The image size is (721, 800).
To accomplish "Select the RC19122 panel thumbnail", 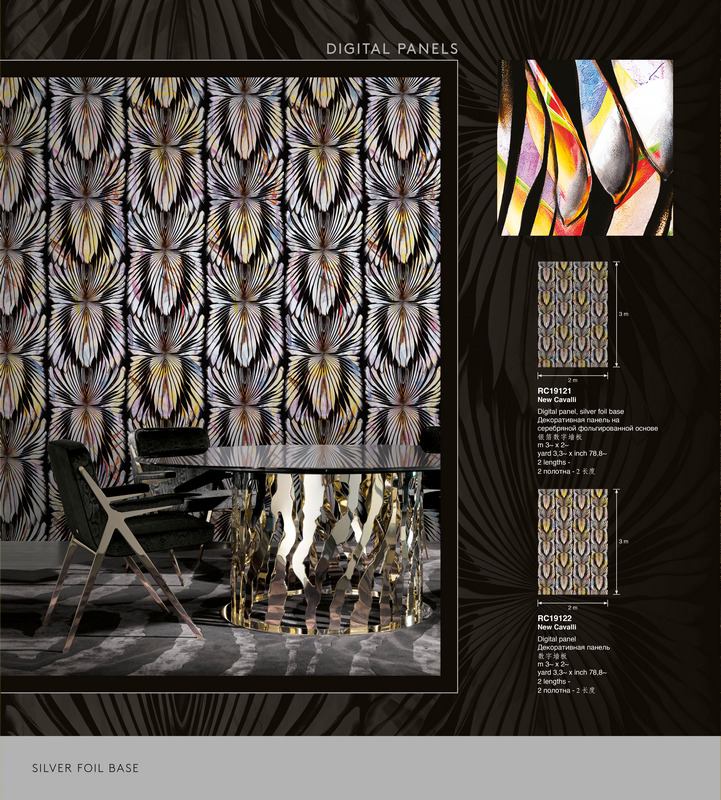I will pos(572,542).
